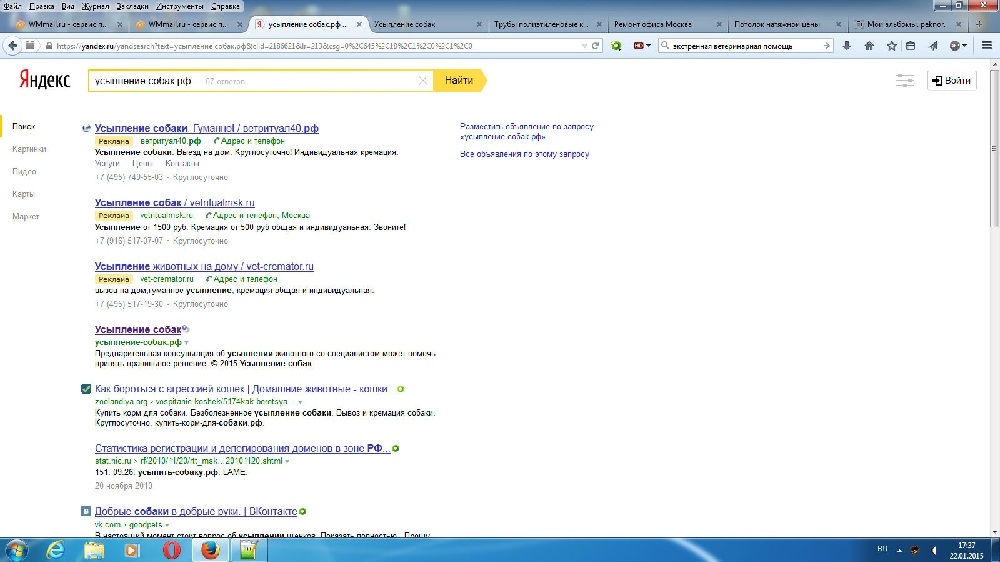Open Статистика регистрации доменов в зоне РФ link
The image size is (1000, 562).
pyautogui.click(x=242, y=448)
